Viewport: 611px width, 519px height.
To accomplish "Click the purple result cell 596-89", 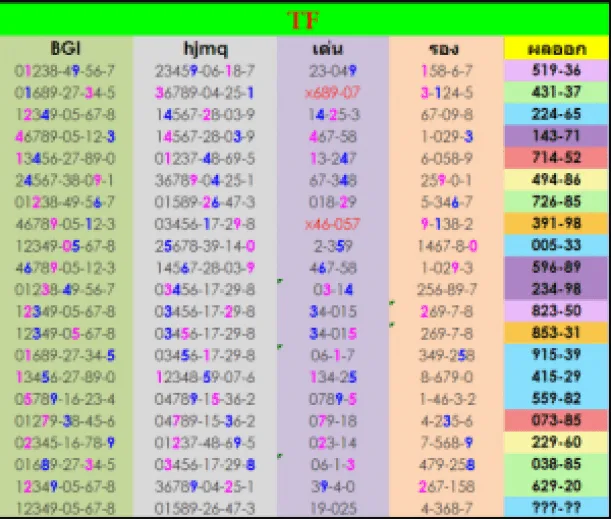I will [556, 267].
